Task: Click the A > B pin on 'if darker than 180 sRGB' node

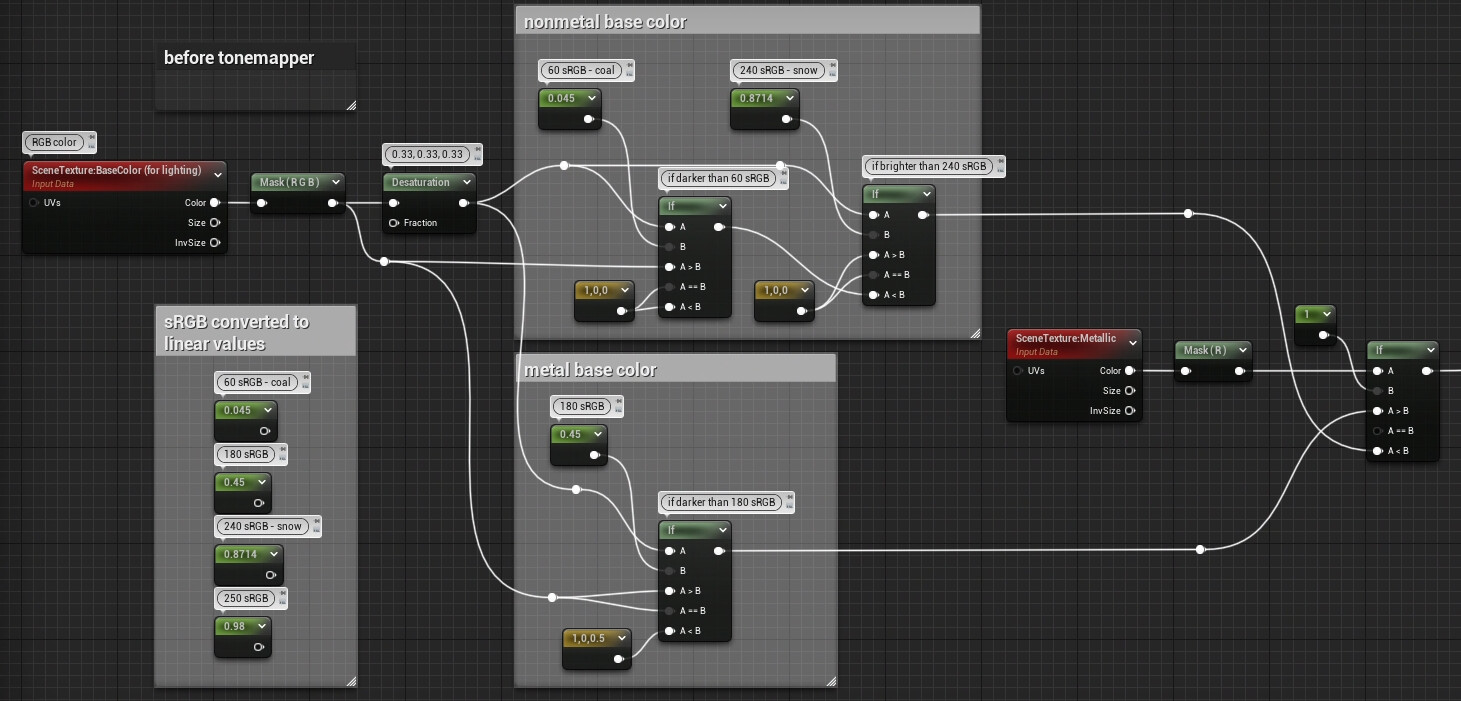Action: click(668, 591)
